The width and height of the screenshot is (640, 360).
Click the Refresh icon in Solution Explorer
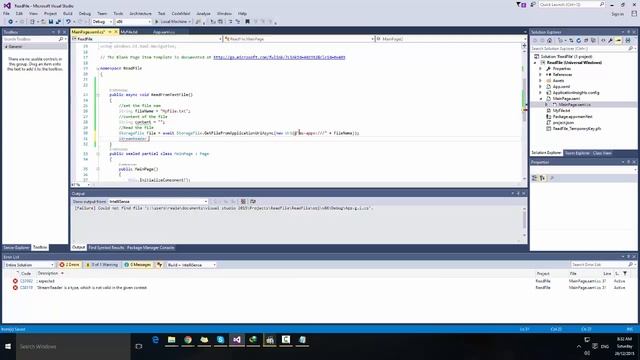[578, 40]
